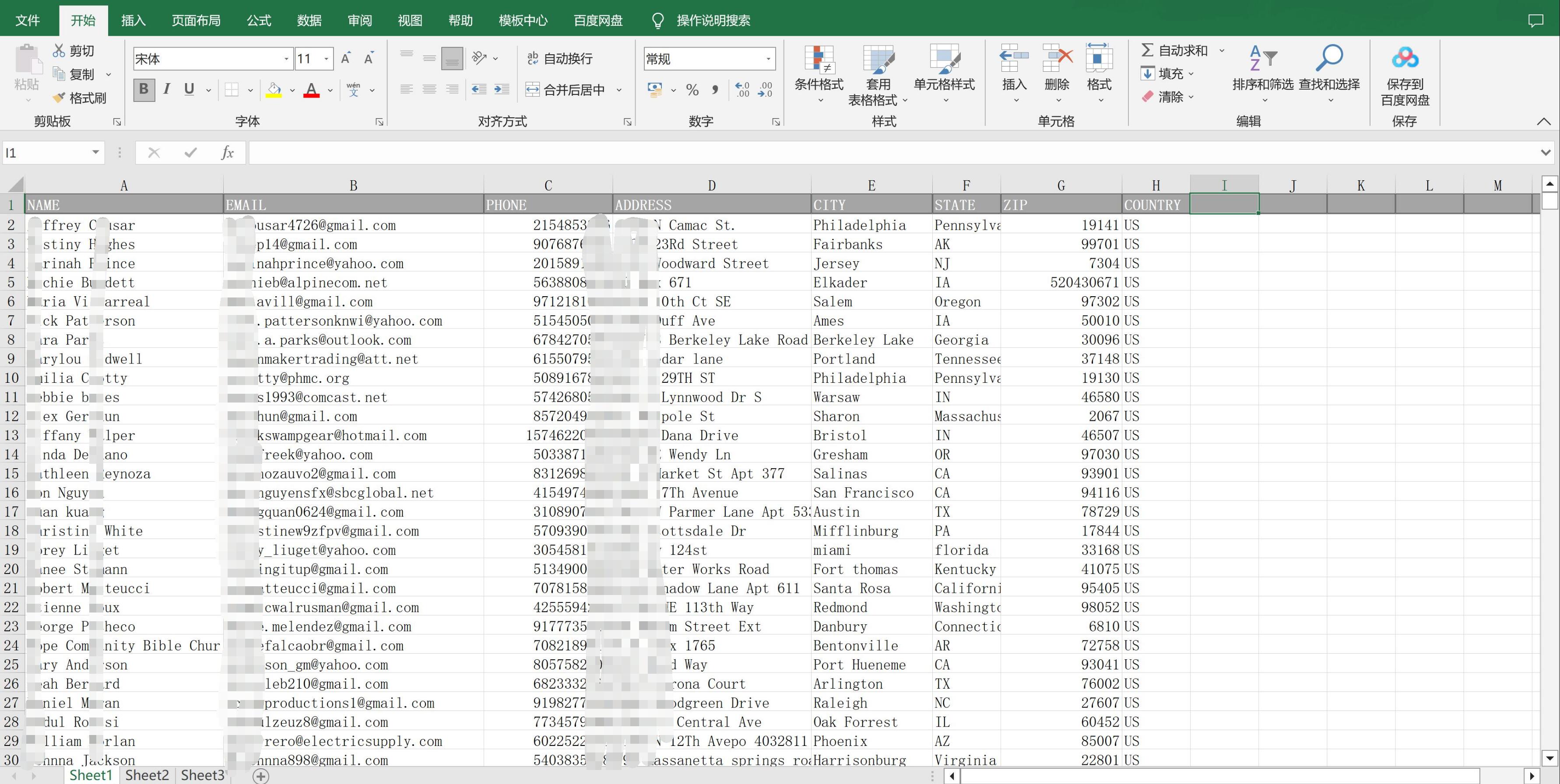The width and height of the screenshot is (1560, 784).
Task: Switch to Sheet3 worksheet tab
Action: [x=203, y=775]
